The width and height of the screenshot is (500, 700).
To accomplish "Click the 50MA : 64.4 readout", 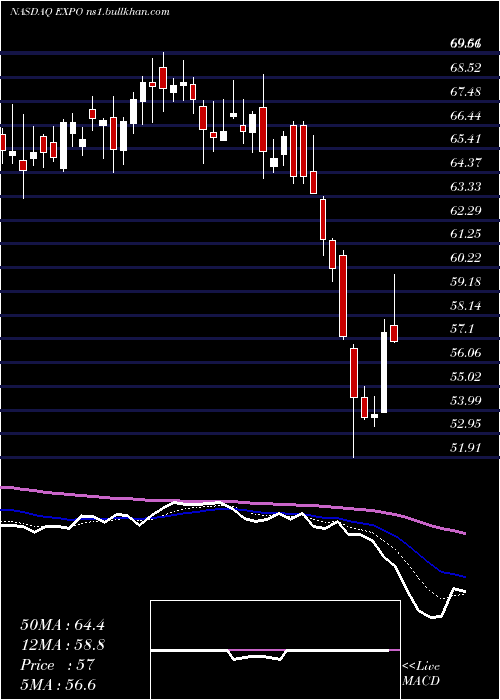I will [x=62, y=625].
